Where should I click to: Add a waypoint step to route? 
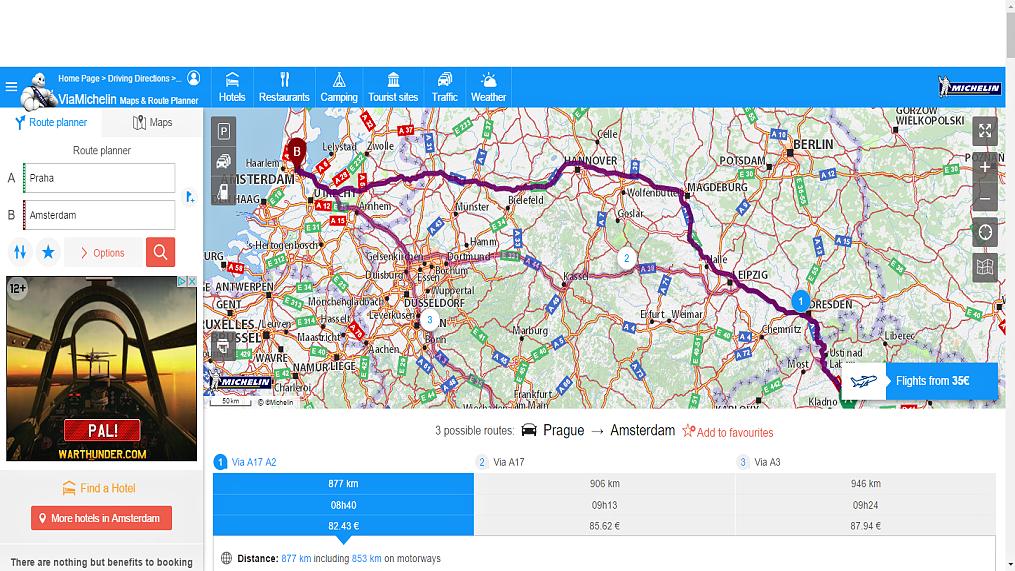click(x=190, y=196)
